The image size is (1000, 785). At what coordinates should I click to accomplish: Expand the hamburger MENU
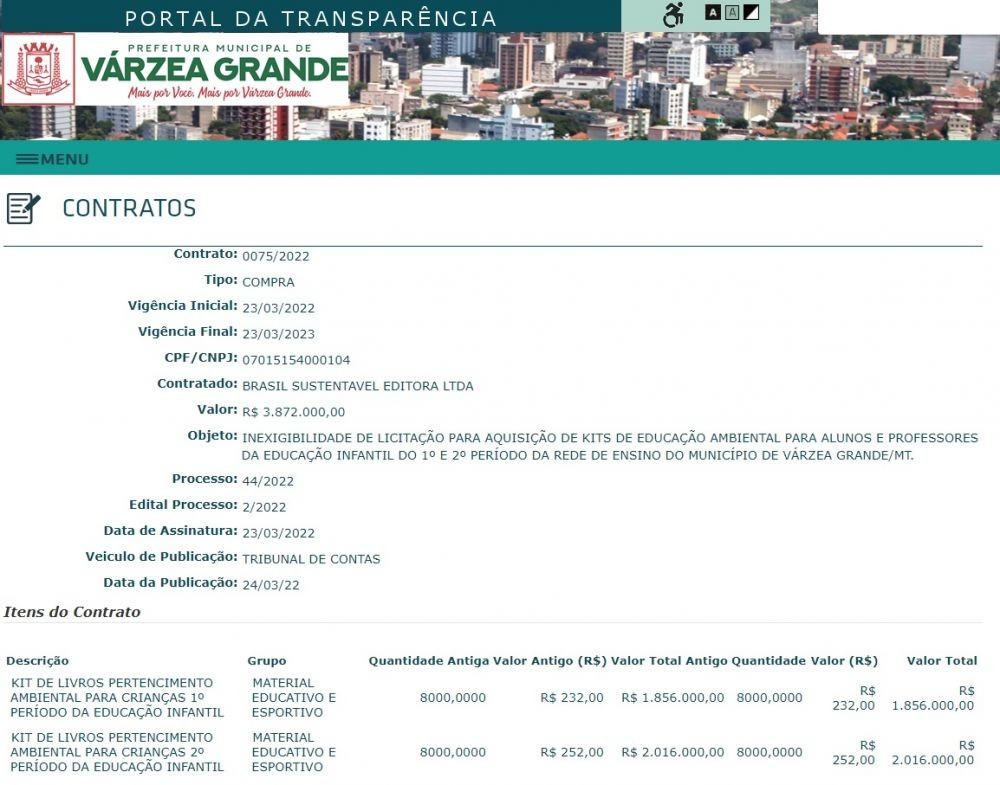point(53,159)
